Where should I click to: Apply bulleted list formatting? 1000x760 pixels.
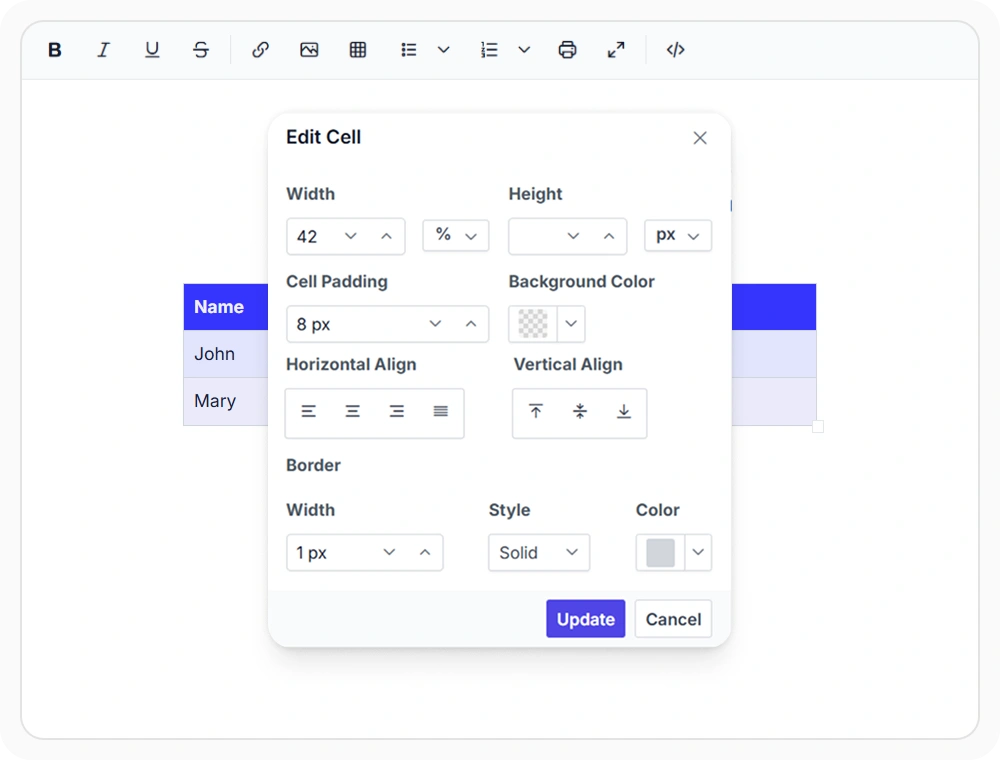(x=409, y=50)
